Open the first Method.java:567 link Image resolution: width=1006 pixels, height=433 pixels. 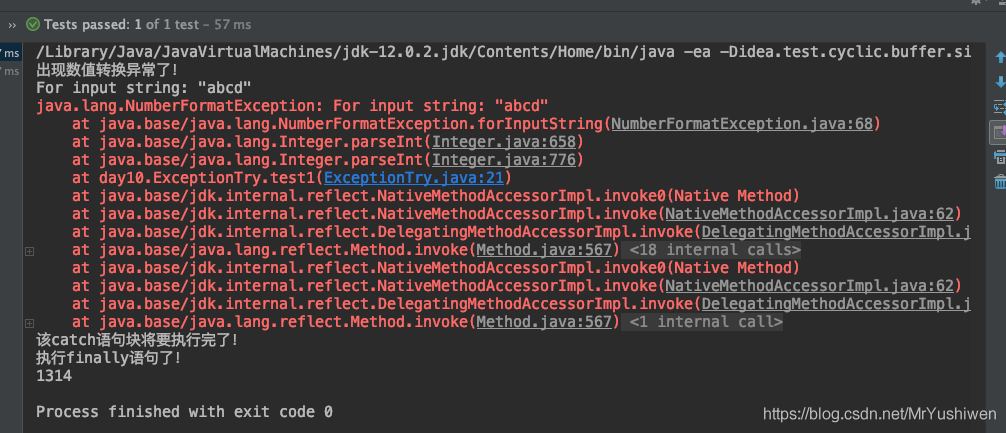pyautogui.click(x=544, y=250)
